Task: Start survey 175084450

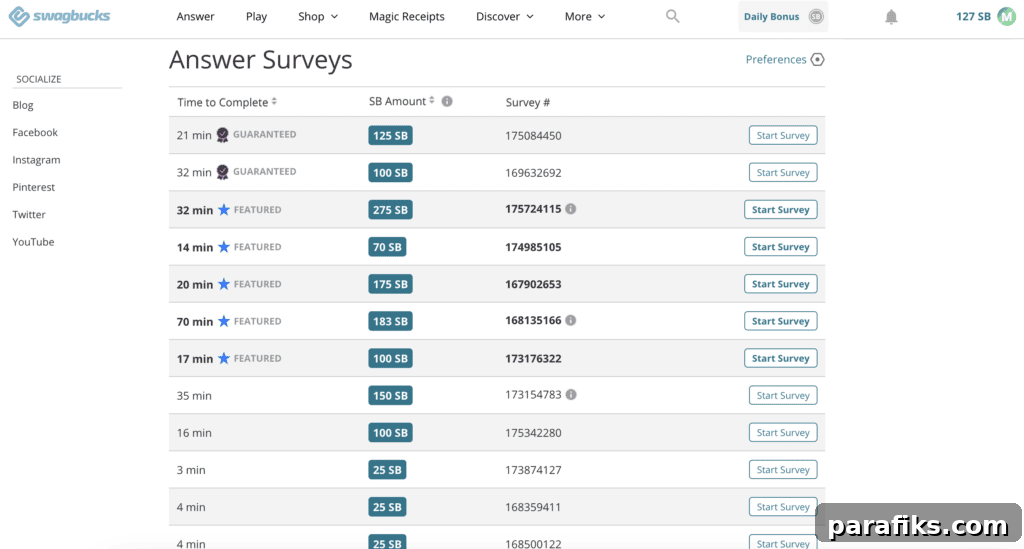Action: point(783,135)
